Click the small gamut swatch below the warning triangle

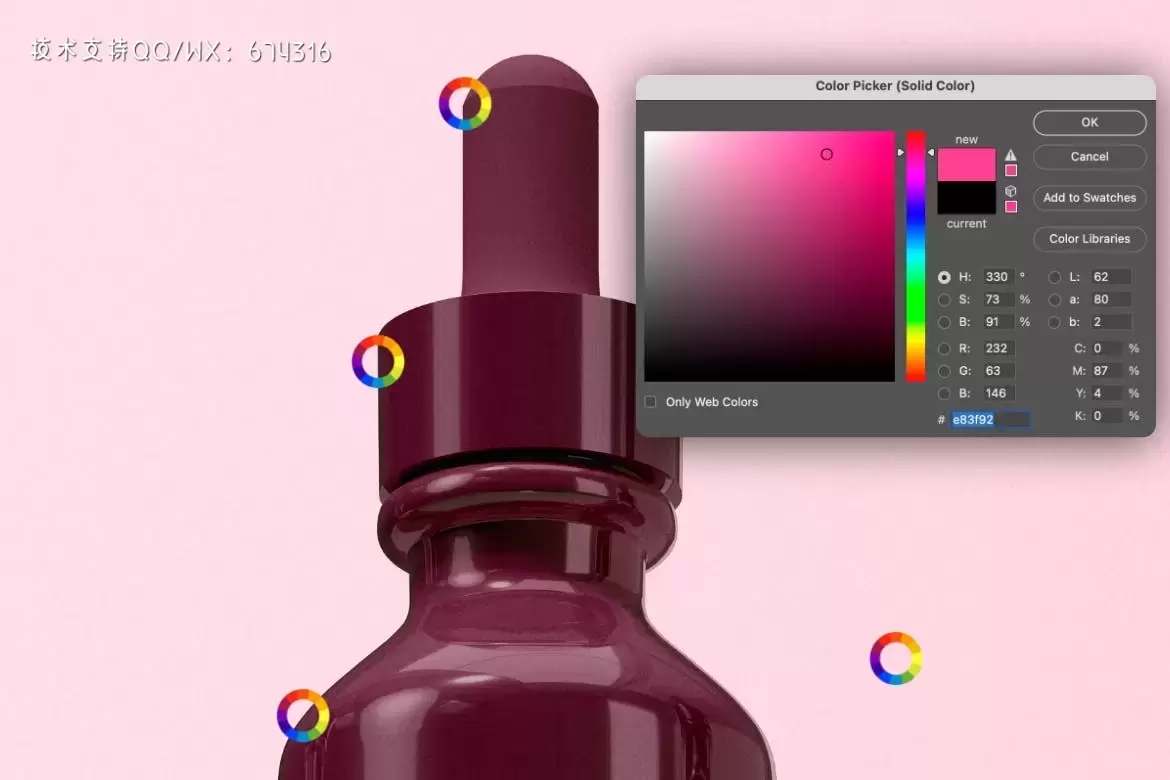point(1011,171)
